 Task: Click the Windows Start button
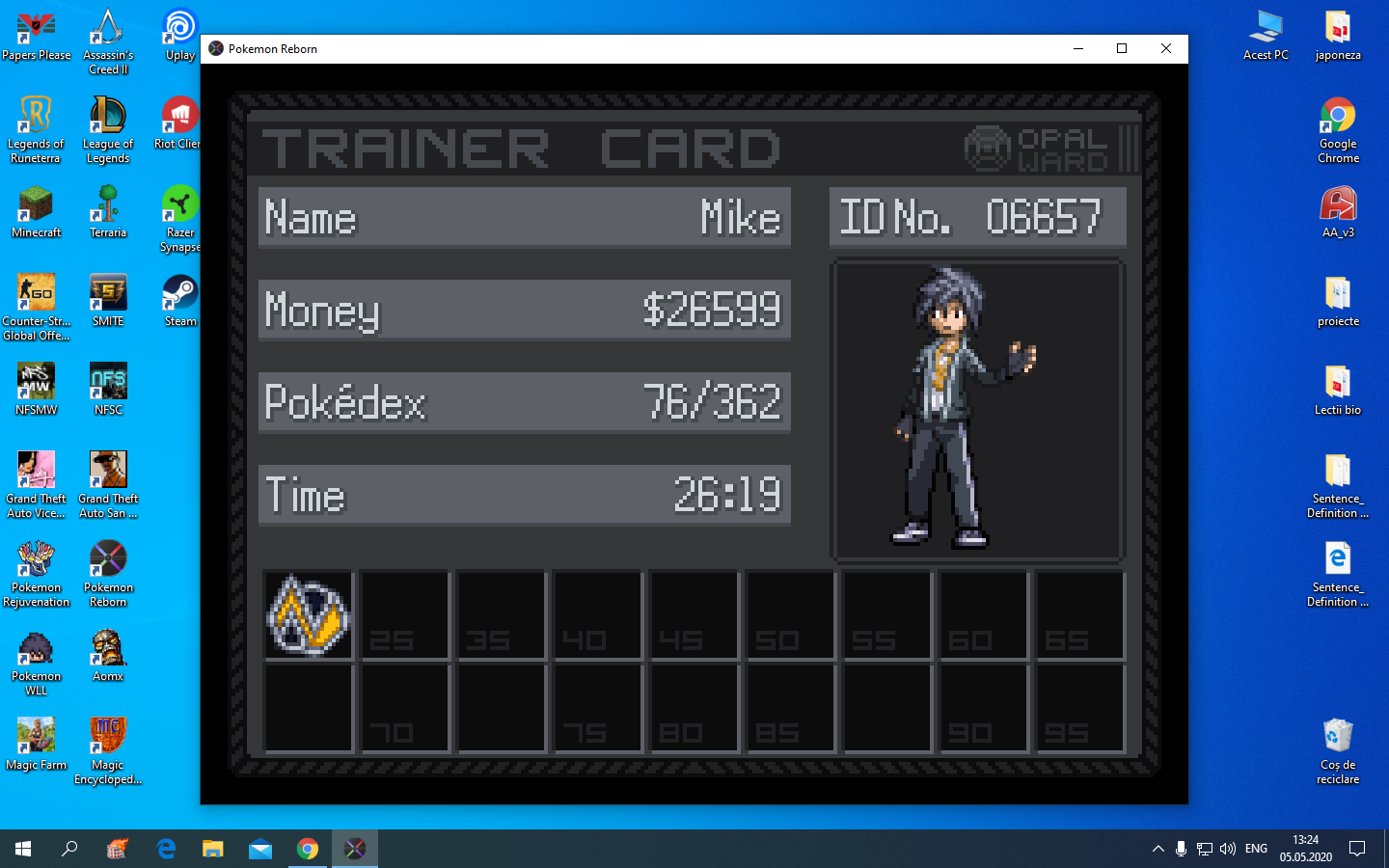click(23, 849)
